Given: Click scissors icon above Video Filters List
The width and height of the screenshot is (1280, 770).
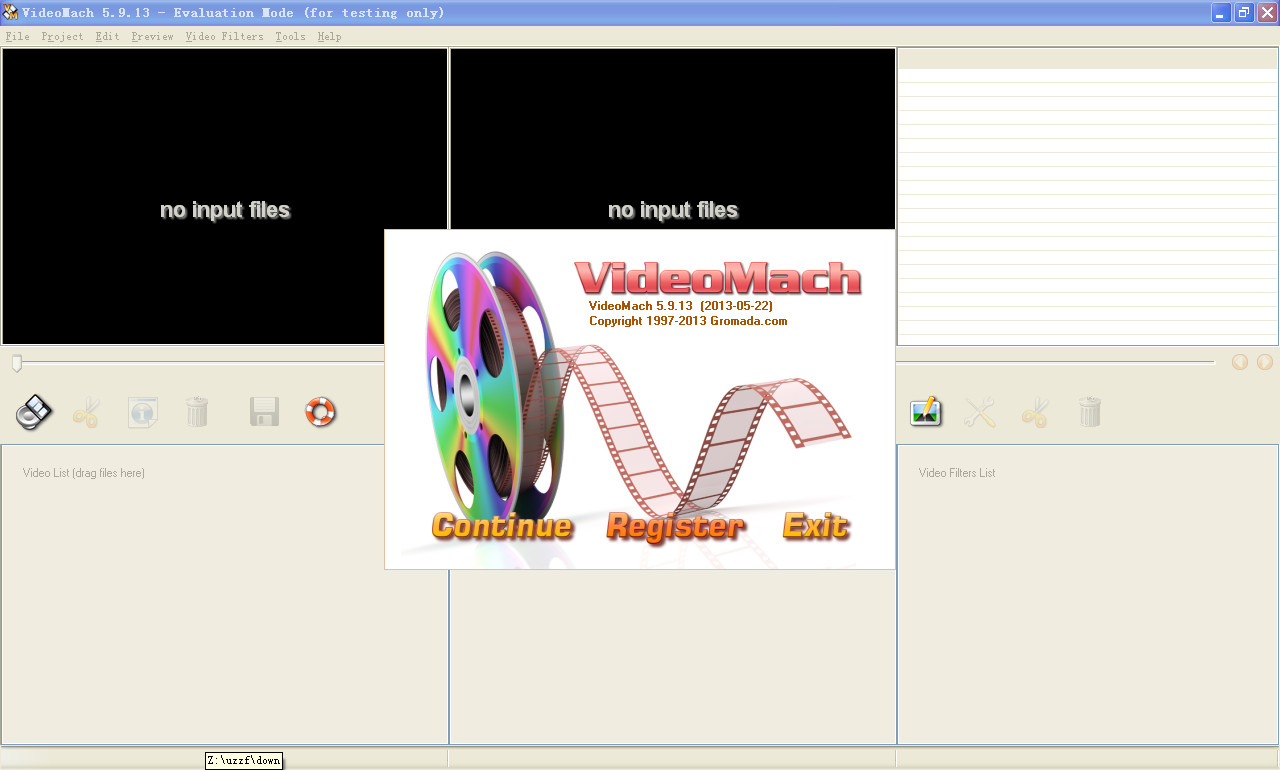Looking at the screenshot, I should [x=1035, y=412].
